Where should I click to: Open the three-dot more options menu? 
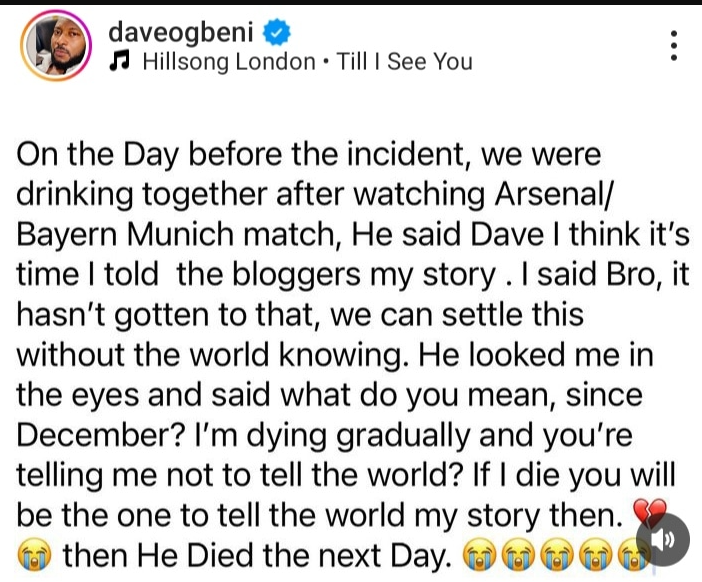674,45
